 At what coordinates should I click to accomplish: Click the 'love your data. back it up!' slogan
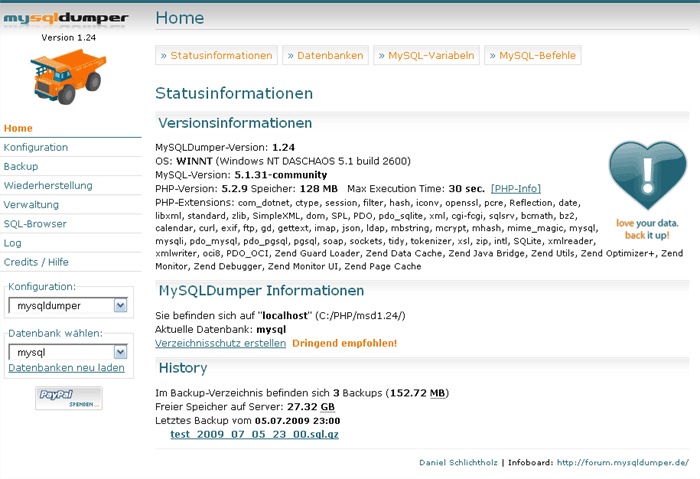pos(647,229)
